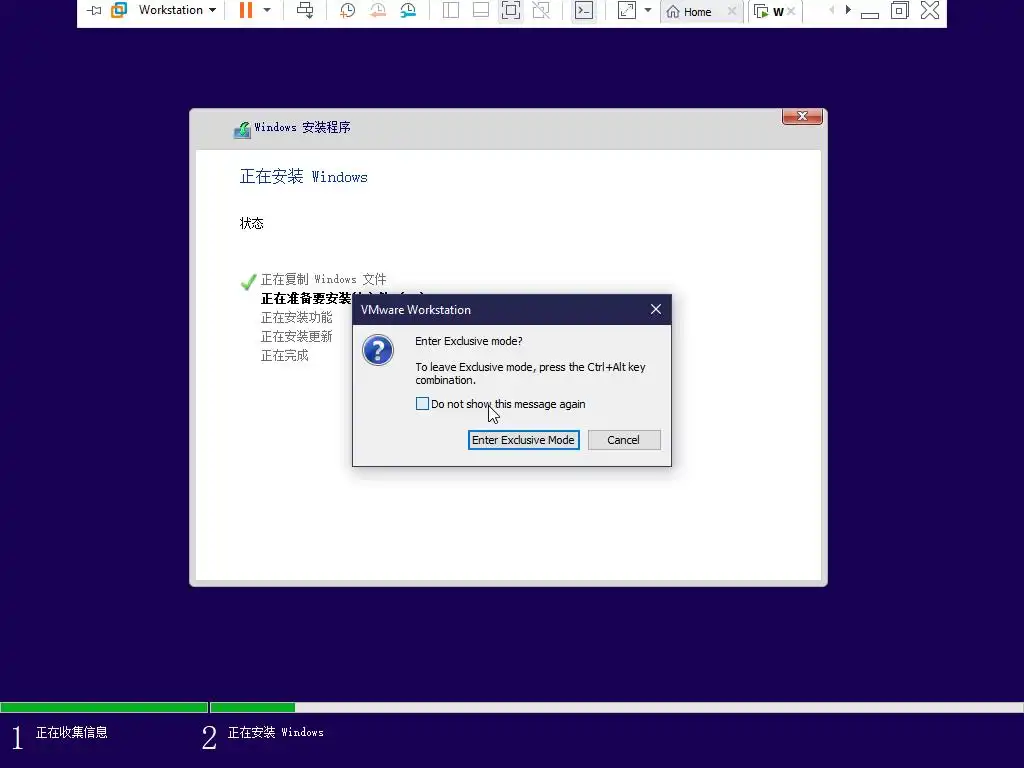Click the stretch guest display icon
This screenshot has height=768, width=1024.
[626, 10]
